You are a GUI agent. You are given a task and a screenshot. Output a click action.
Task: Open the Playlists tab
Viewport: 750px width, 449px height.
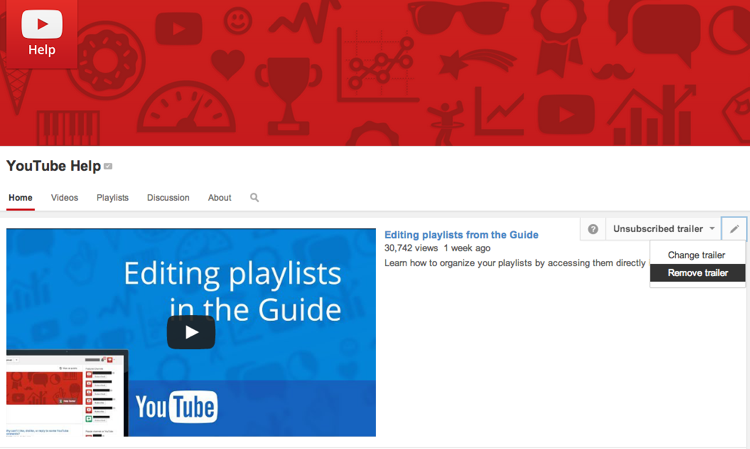pos(112,198)
